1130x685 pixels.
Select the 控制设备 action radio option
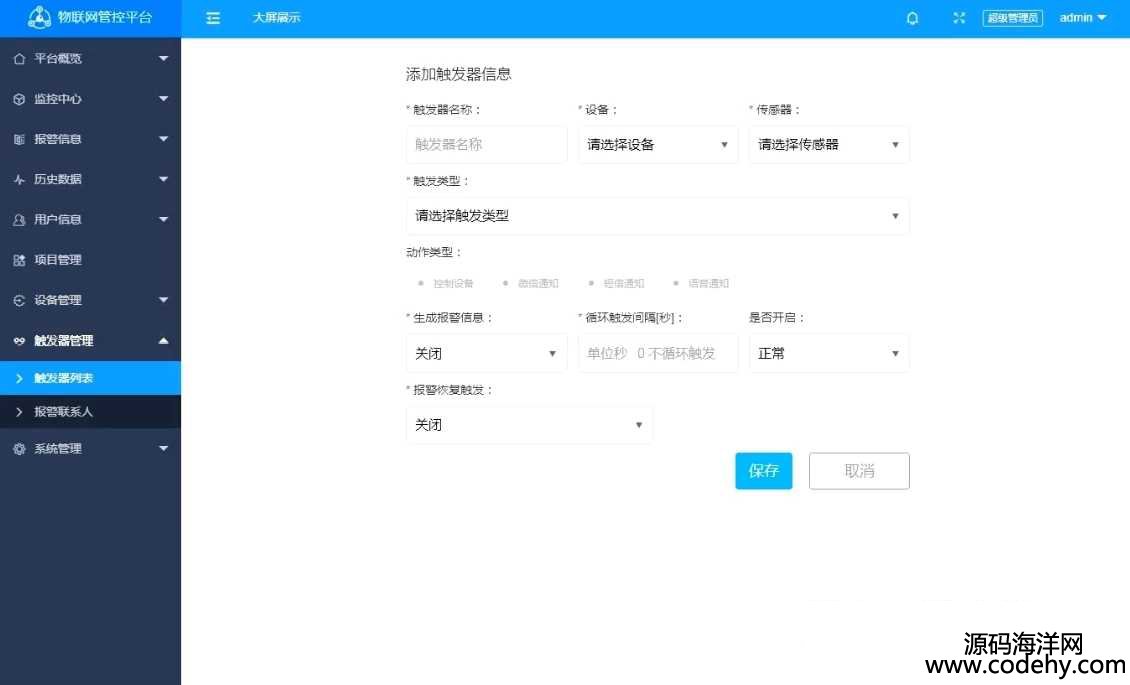click(446, 284)
